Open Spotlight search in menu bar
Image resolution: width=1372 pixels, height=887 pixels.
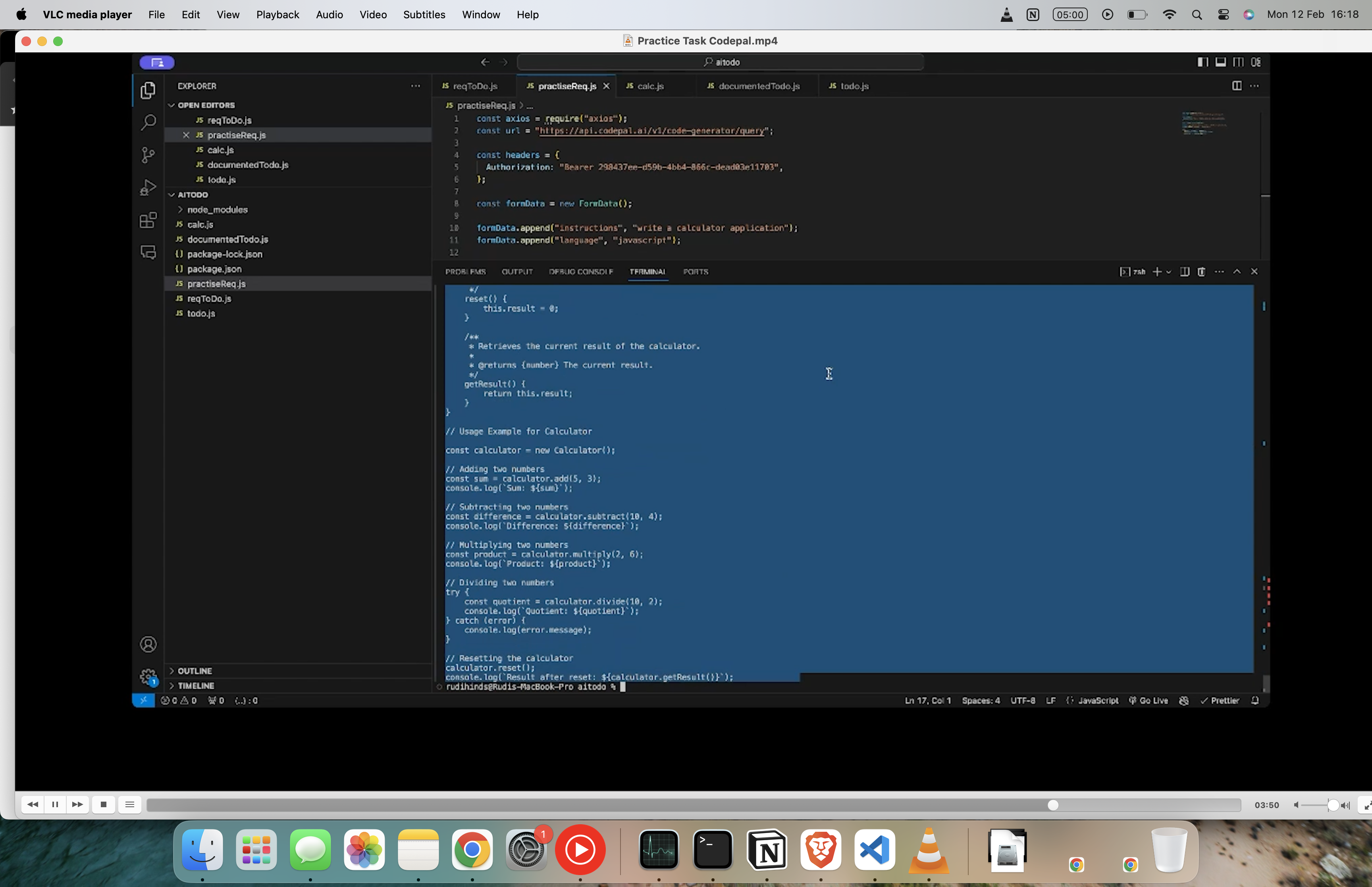pos(1197,14)
